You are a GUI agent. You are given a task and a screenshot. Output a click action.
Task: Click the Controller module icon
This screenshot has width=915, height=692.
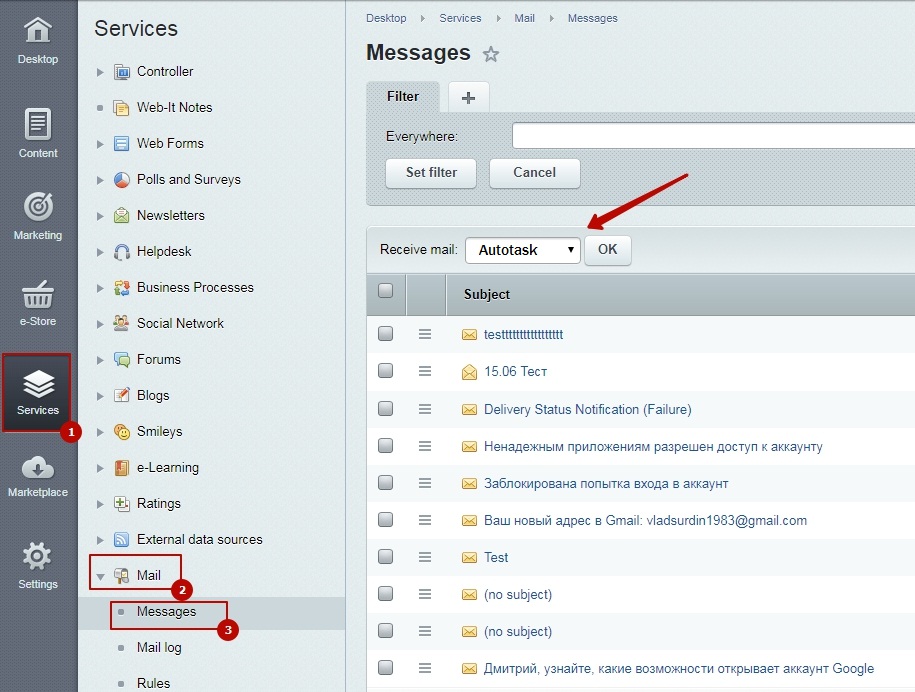[x=121, y=72]
